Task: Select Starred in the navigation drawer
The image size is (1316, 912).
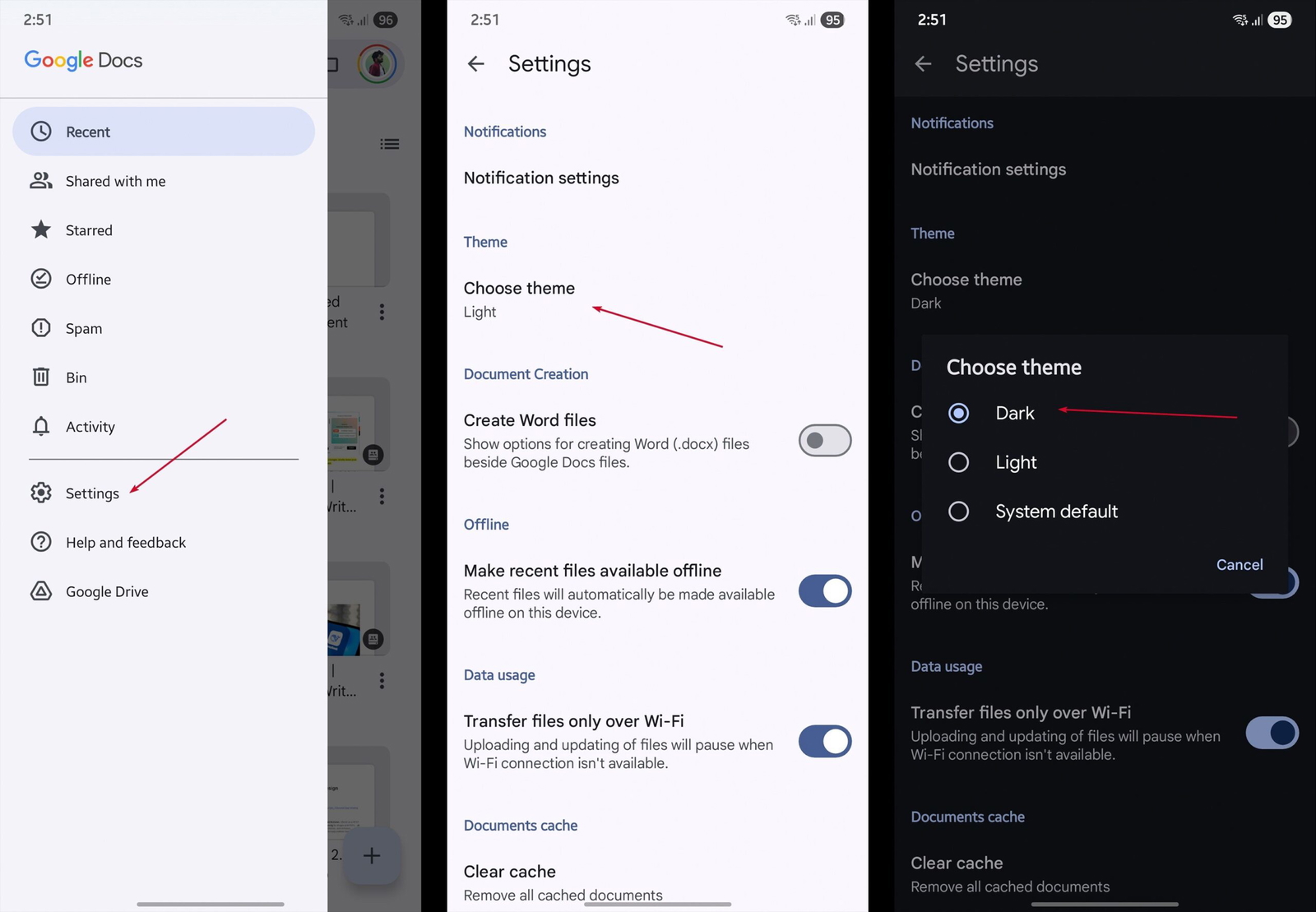Action: tap(89, 230)
